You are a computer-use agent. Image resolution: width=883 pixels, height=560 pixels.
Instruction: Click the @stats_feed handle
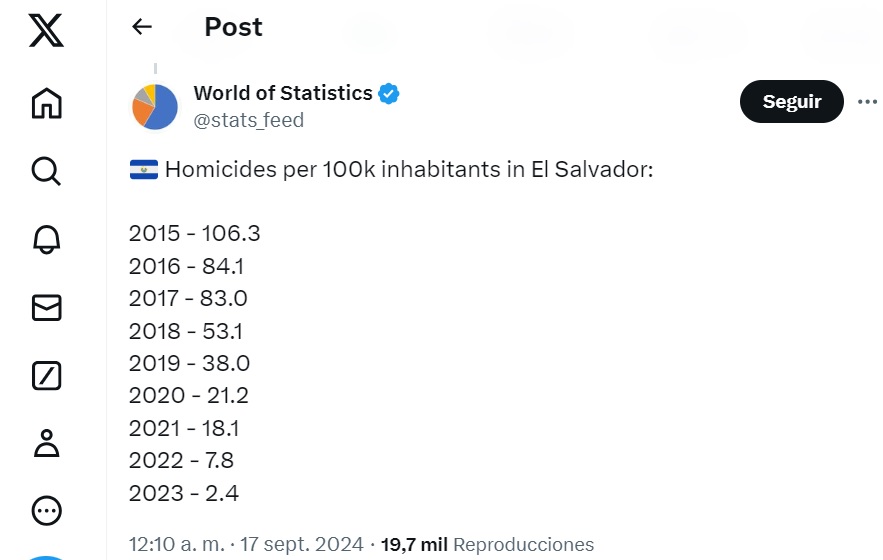tap(248, 120)
